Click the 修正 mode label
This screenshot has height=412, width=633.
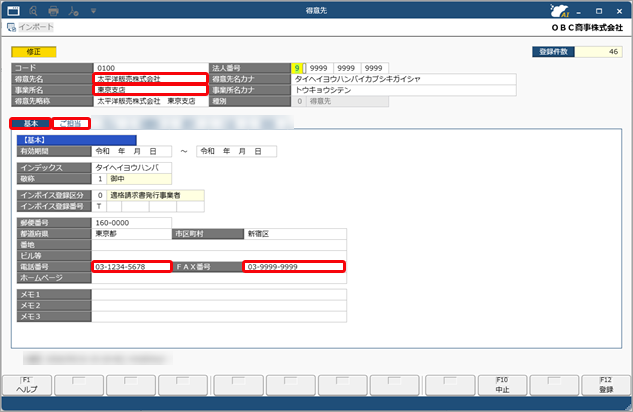click(x=34, y=52)
